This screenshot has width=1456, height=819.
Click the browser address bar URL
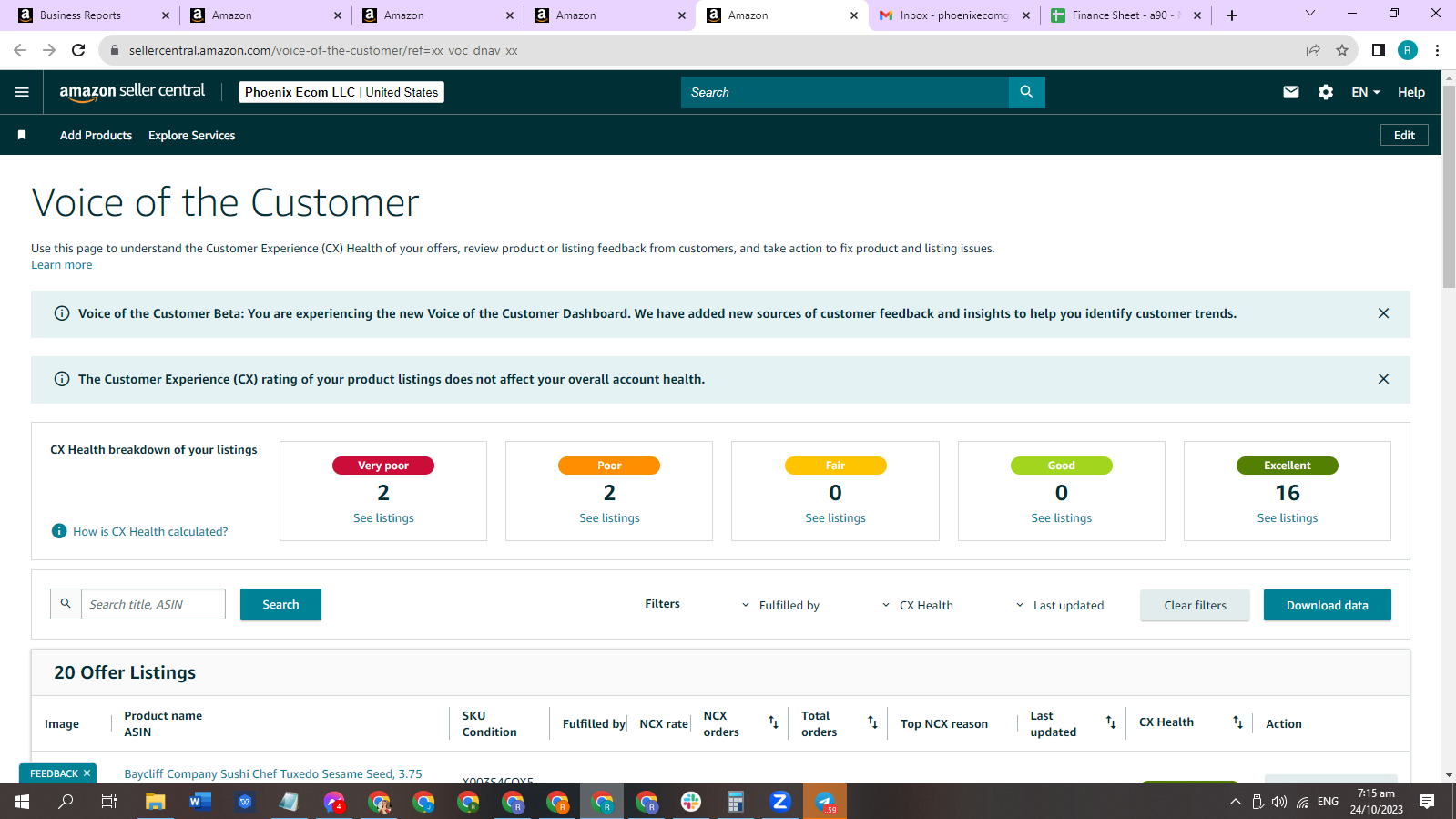[323, 50]
